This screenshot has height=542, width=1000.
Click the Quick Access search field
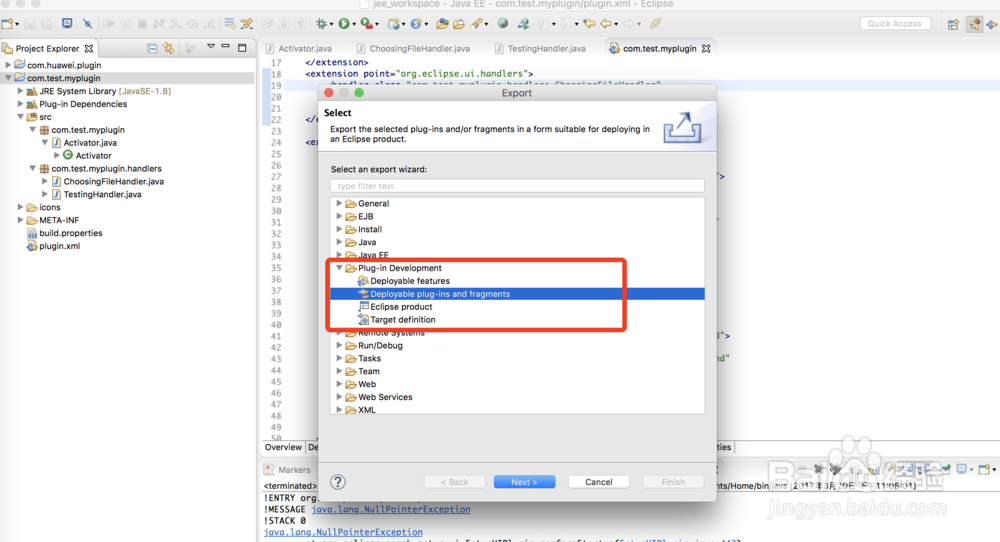point(894,24)
